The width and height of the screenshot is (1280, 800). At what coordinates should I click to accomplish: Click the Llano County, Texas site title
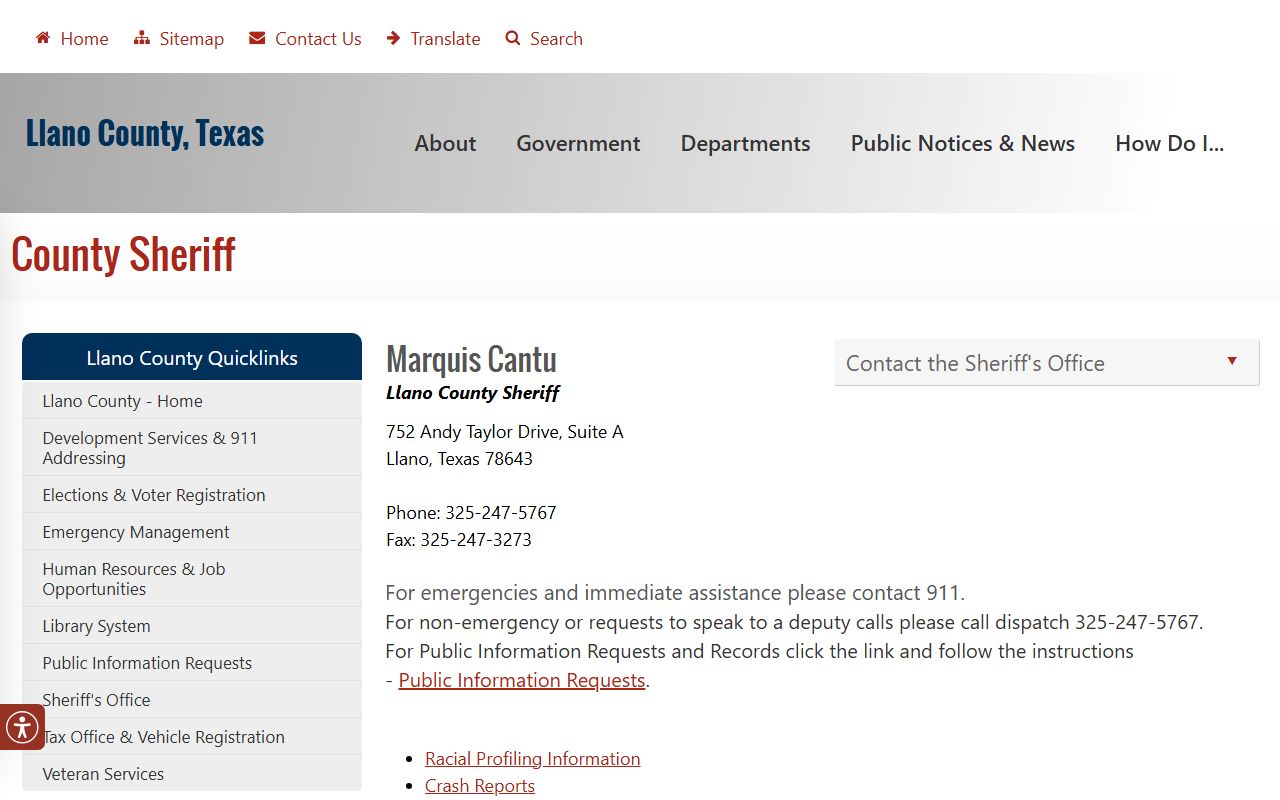[145, 133]
